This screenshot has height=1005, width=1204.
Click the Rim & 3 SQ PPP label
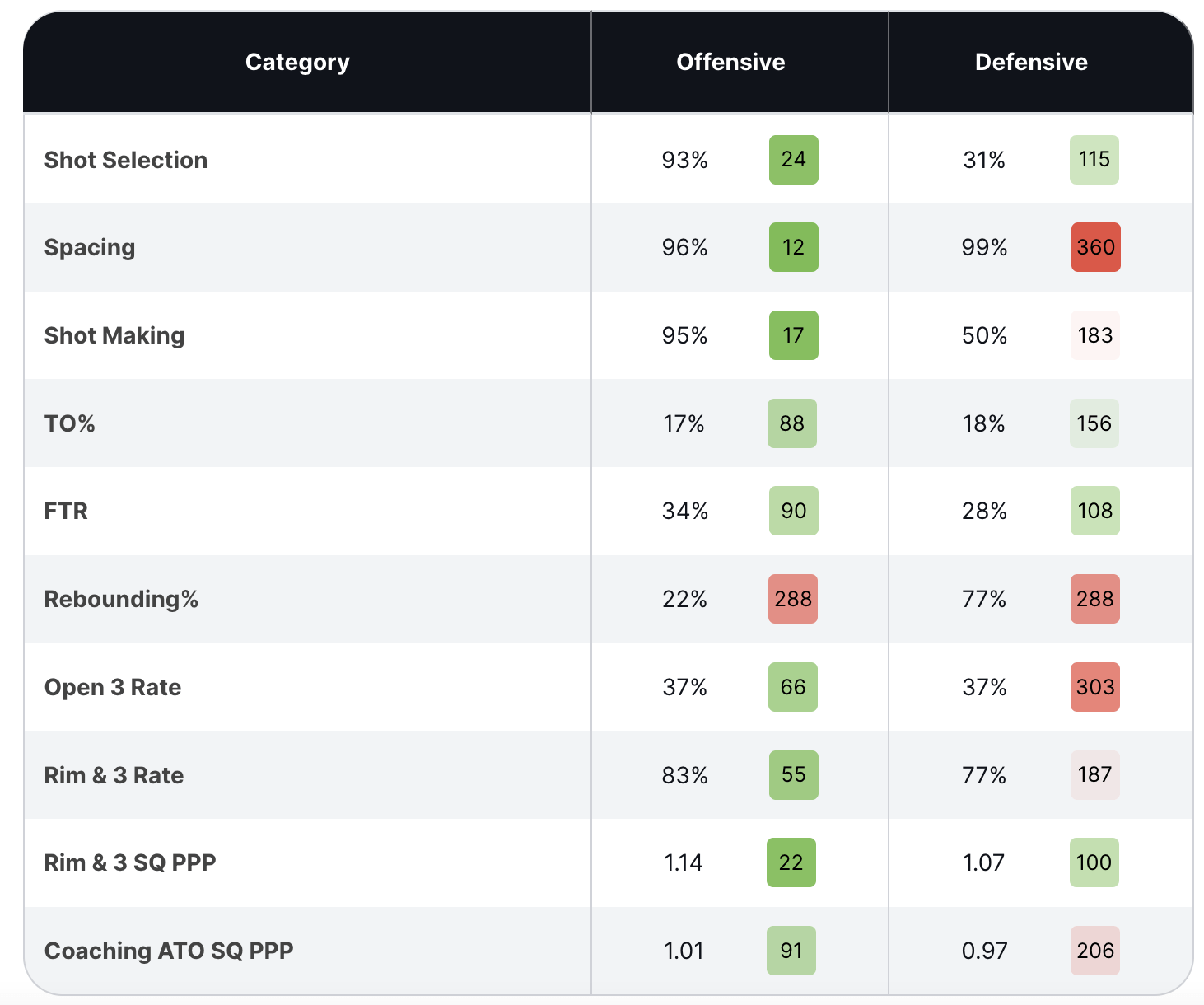pyautogui.click(x=130, y=862)
